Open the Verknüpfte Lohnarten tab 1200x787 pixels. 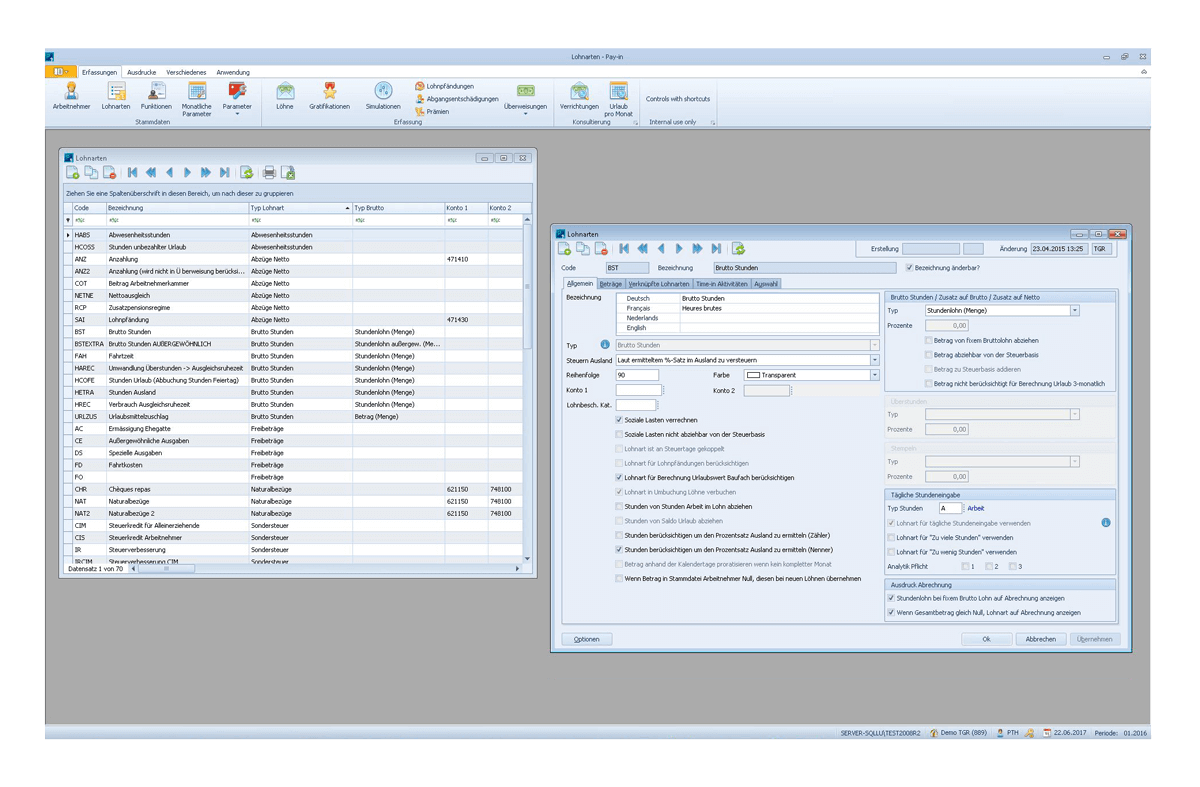659,284
